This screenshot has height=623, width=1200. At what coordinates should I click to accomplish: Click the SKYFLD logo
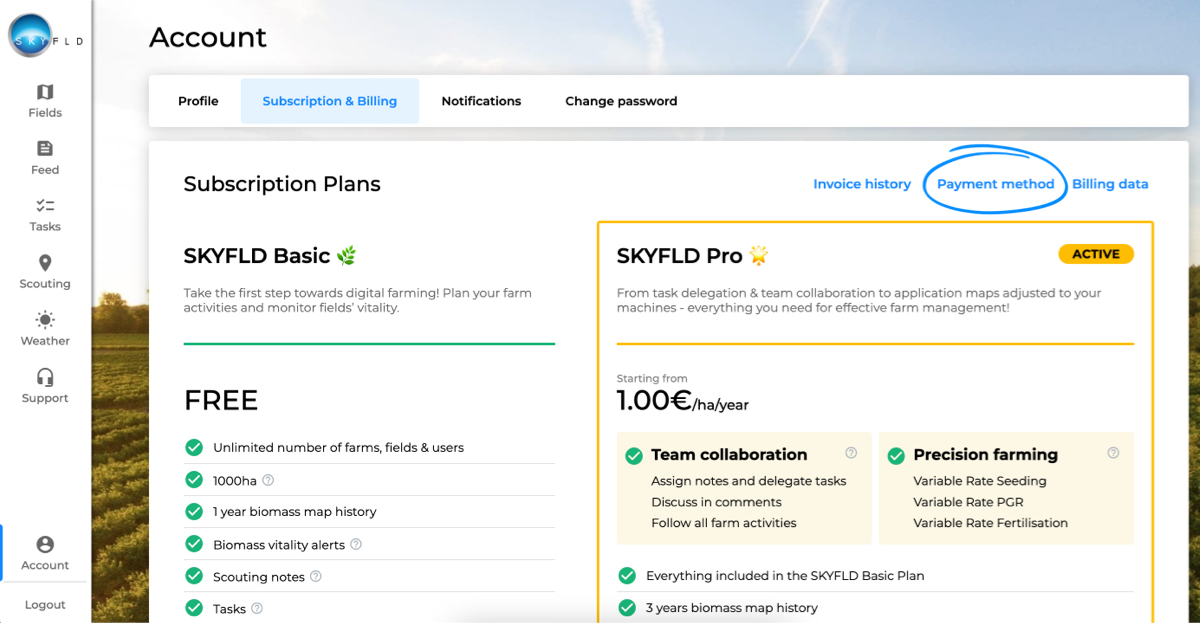45,37
